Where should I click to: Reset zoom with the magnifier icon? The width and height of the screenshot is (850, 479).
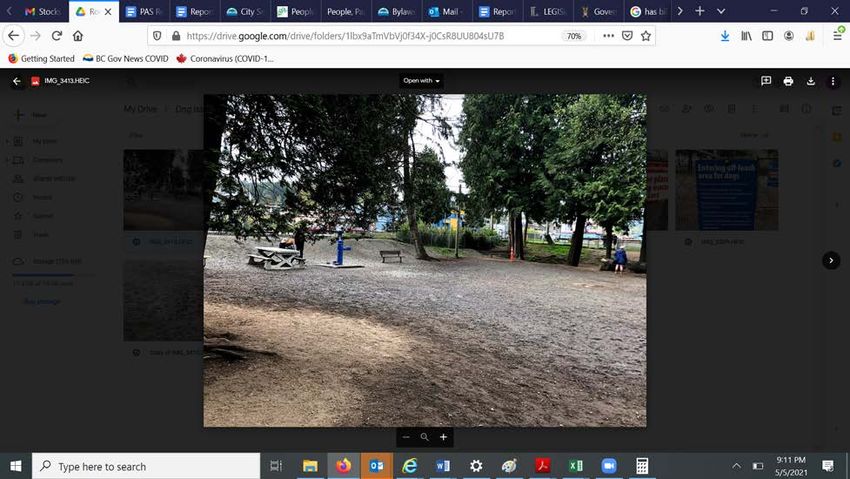[x=424, y=437]
